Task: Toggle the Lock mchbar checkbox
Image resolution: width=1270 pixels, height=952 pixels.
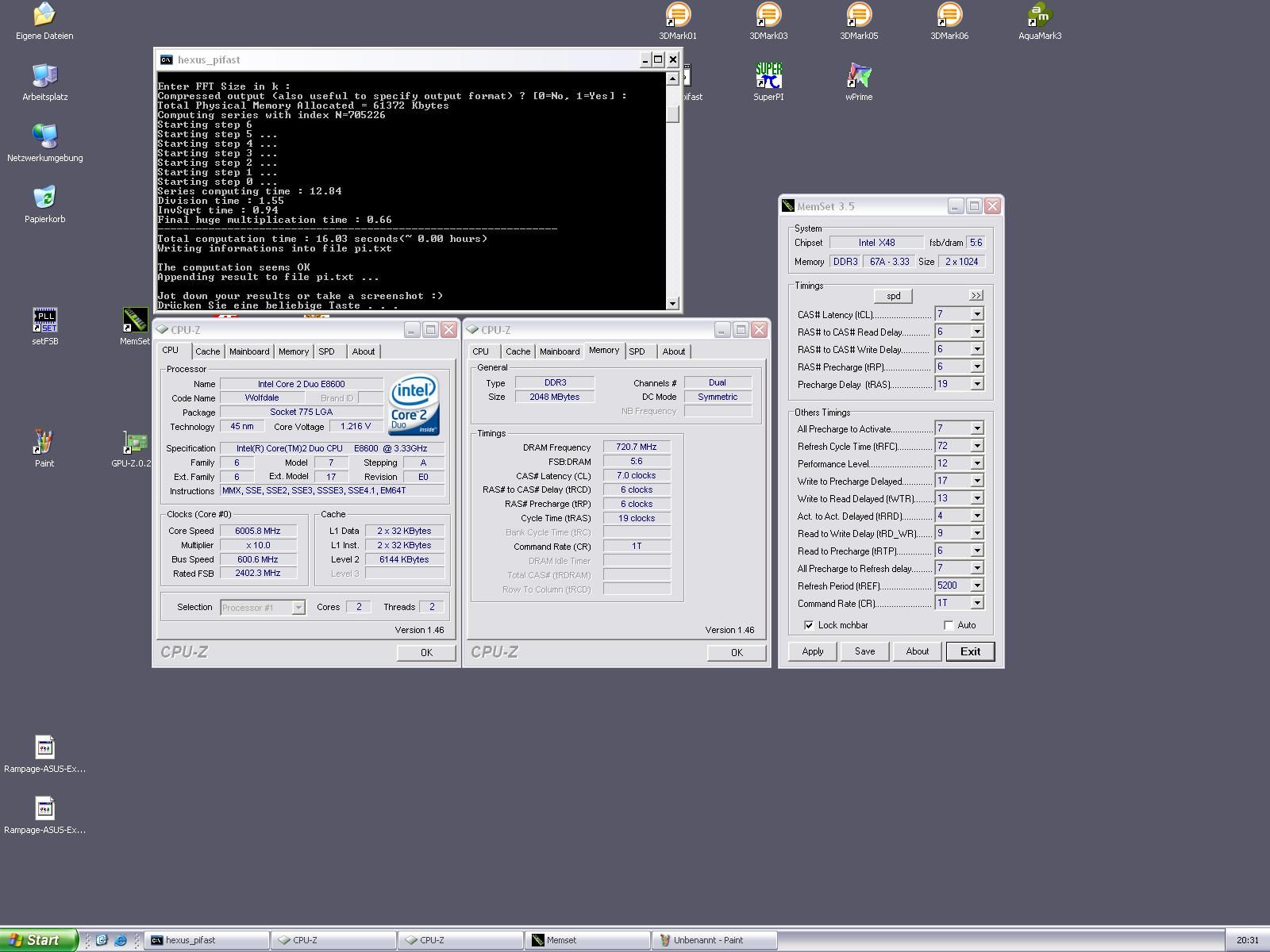Action: click(809, 625)
